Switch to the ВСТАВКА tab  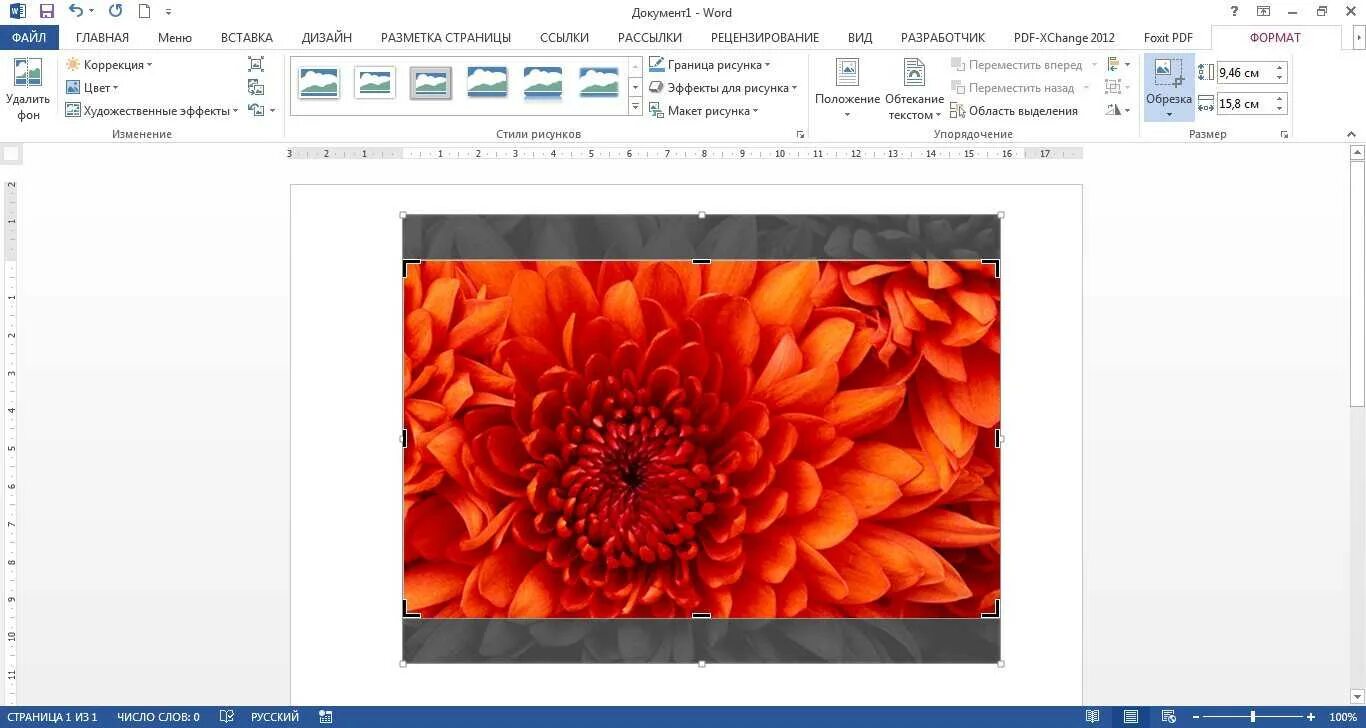(x=247, y=38)
